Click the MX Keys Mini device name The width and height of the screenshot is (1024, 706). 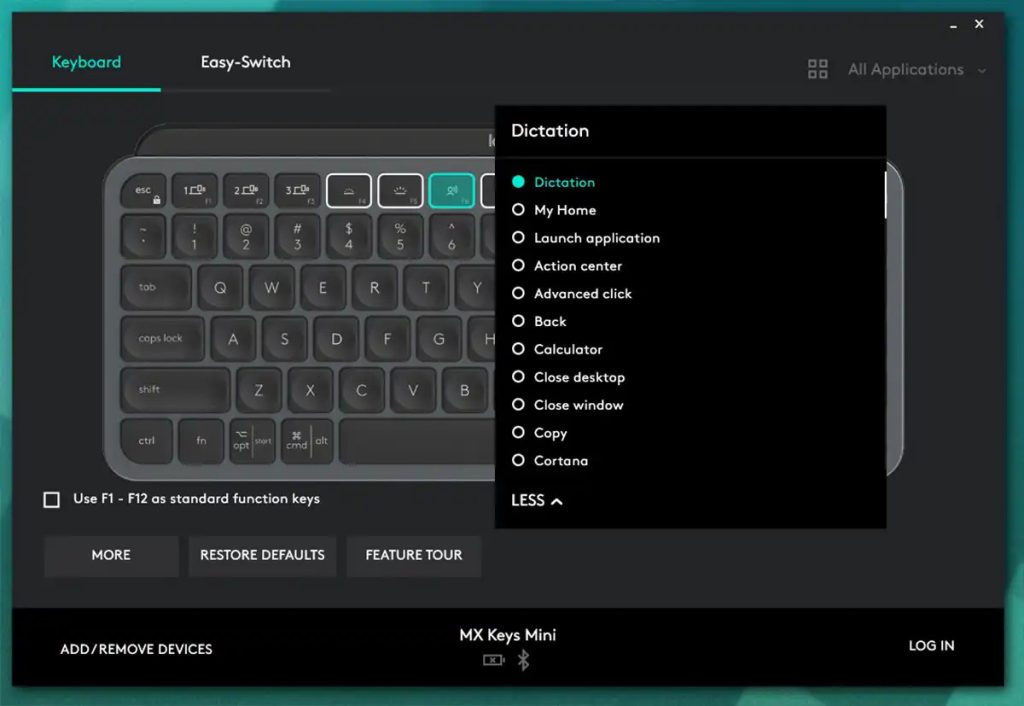pos(507,635)
